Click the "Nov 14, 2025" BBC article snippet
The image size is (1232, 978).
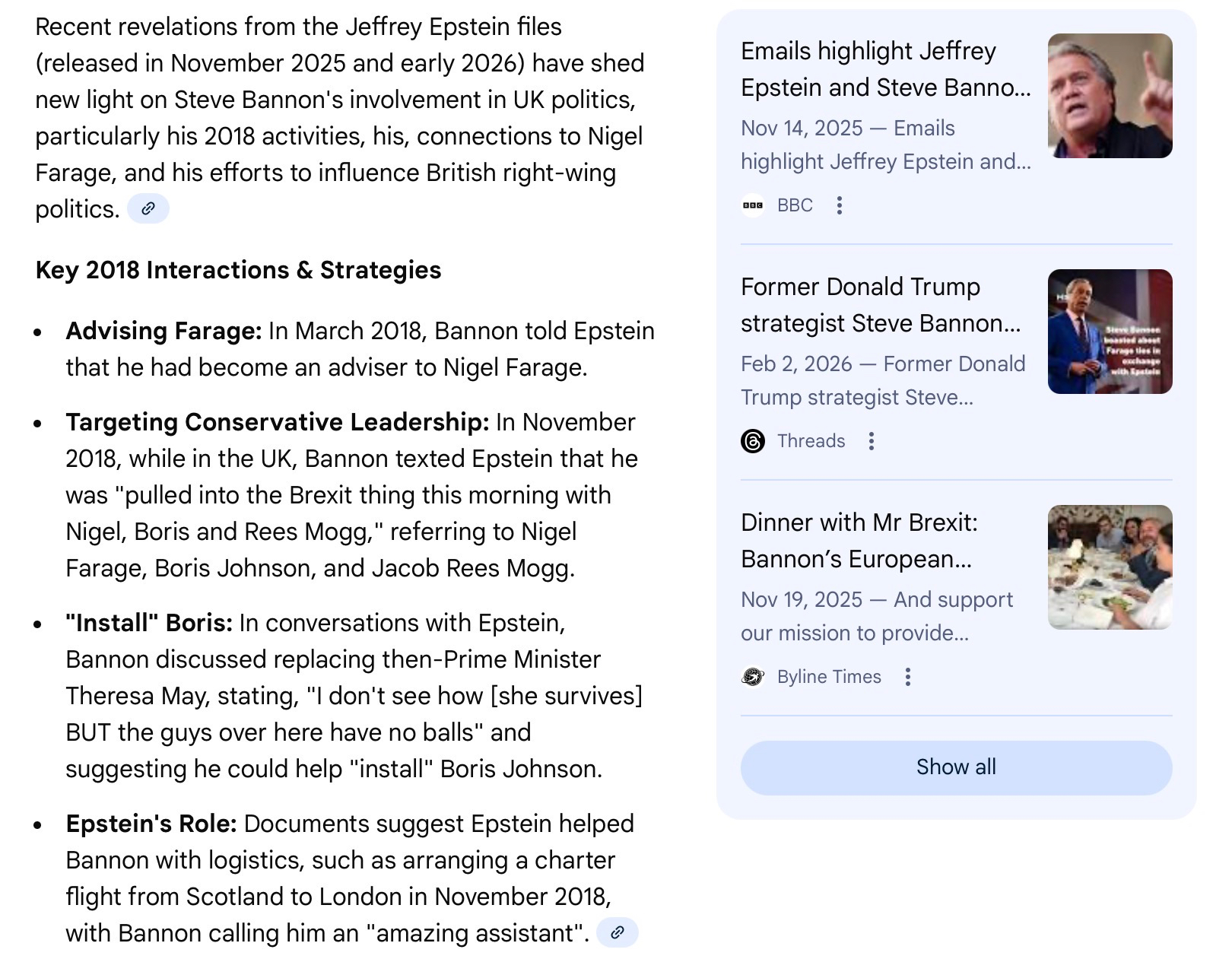(x=885, y=144)
